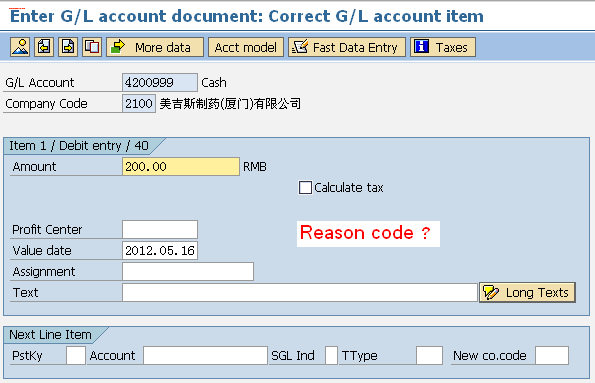The height and width of the screenshot is (383, 595).
Task: Click the Cash account description text
Action: [x=214, y=82]
